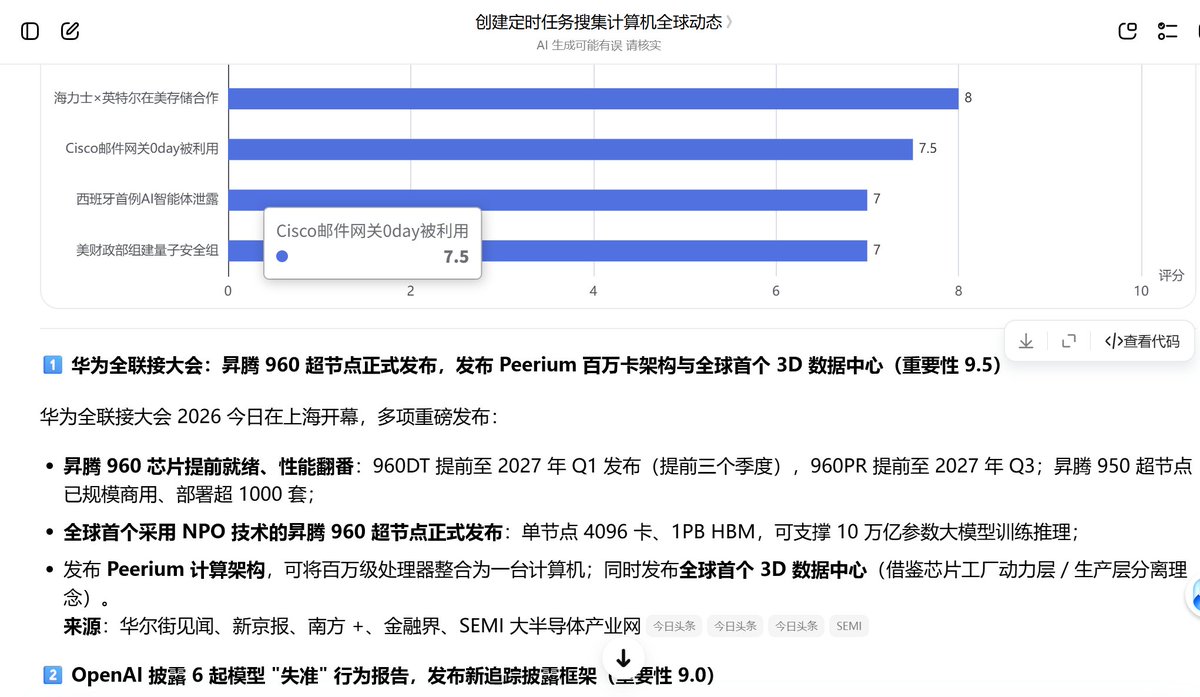Click the value 7 next to the 美财政部 bar
The width and height of the screenshot is (1200, 697).
pyautogui.click(x=876, y=251)
